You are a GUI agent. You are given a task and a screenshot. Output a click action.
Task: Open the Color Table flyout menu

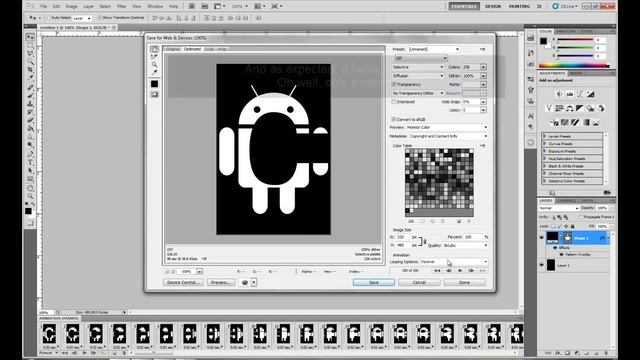[x=482, y=146]
